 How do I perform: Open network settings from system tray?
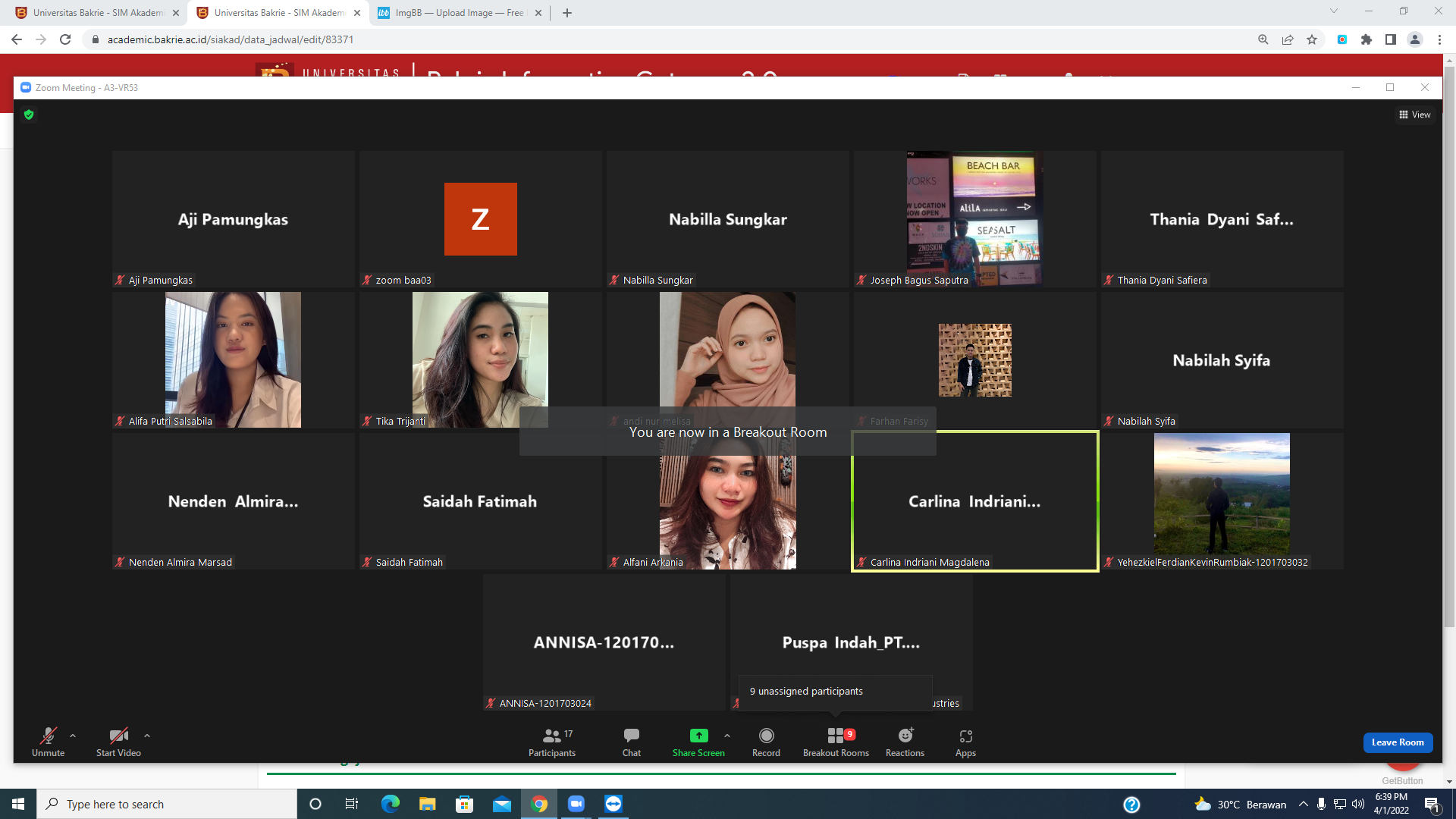(x=1340, y=804)
